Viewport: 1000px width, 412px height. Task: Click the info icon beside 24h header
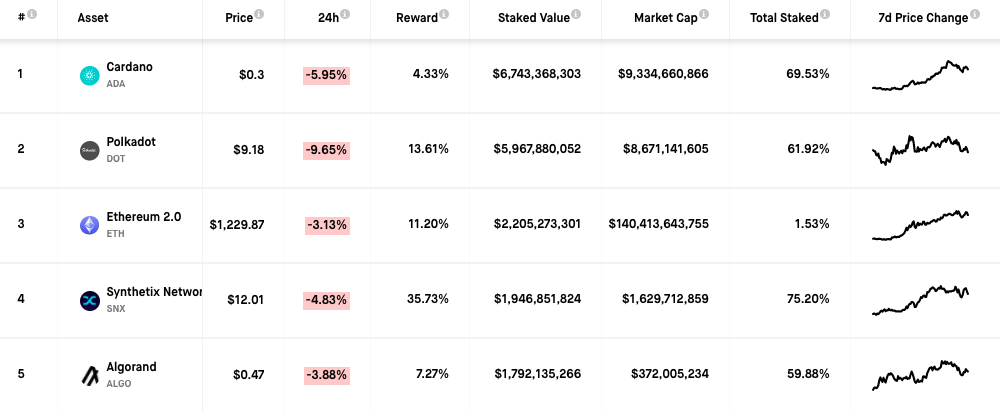click(x=345, y=15)
